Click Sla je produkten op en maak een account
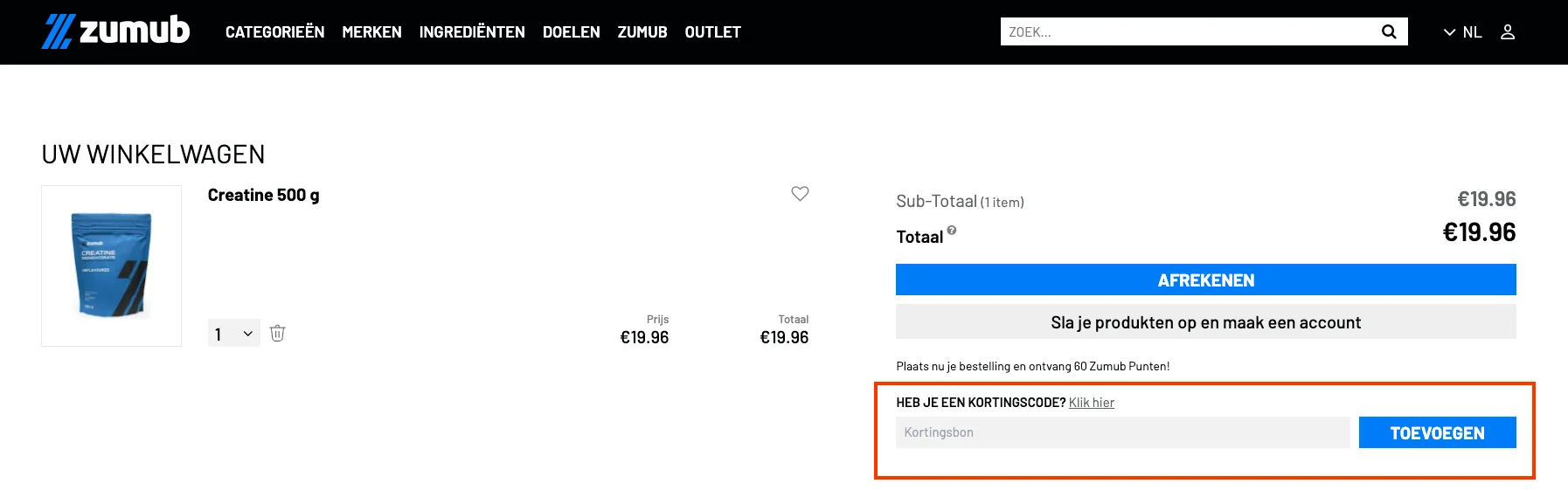Image resolution: width=1568 pixels, height=504 pixels. click(1205, 321)
